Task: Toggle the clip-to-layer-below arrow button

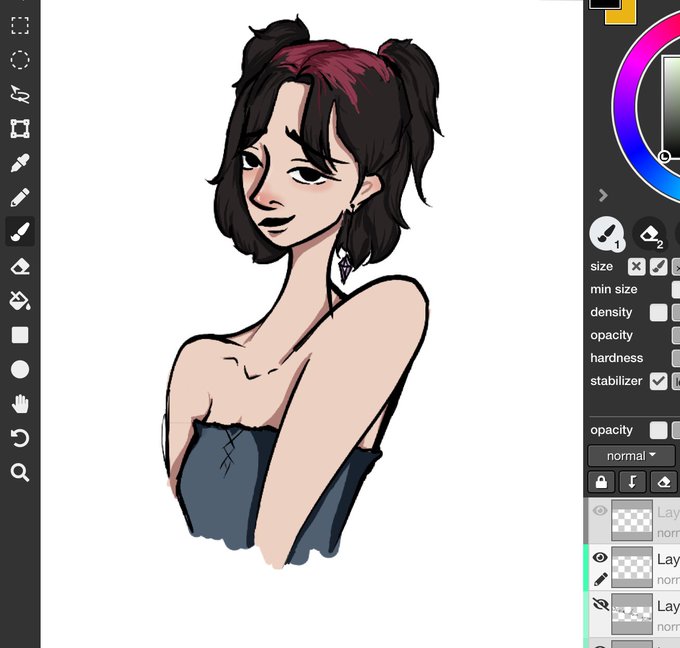Action: click(x=632, y=482)
